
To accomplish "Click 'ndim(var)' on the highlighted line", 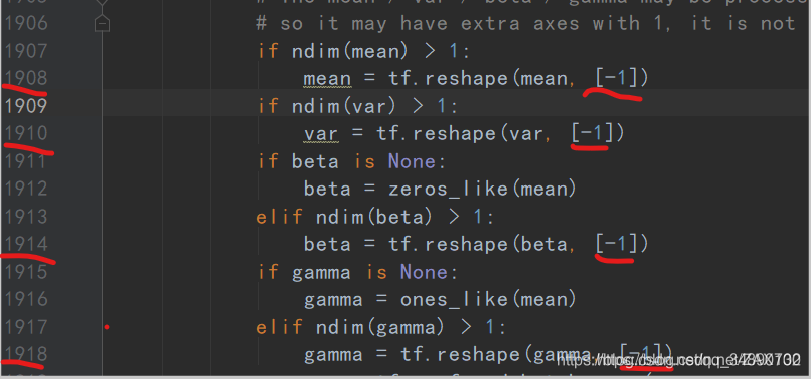I will point(343,107).
